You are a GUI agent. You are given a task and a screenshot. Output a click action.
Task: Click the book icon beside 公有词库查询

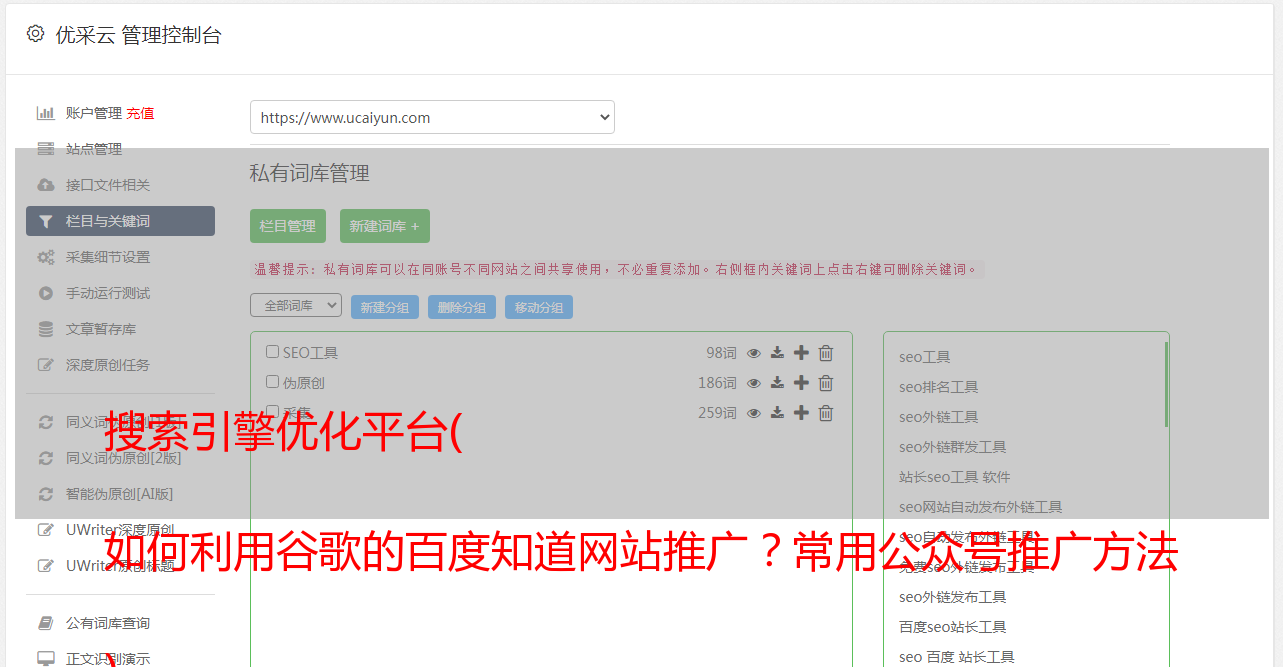click(46, 623)
